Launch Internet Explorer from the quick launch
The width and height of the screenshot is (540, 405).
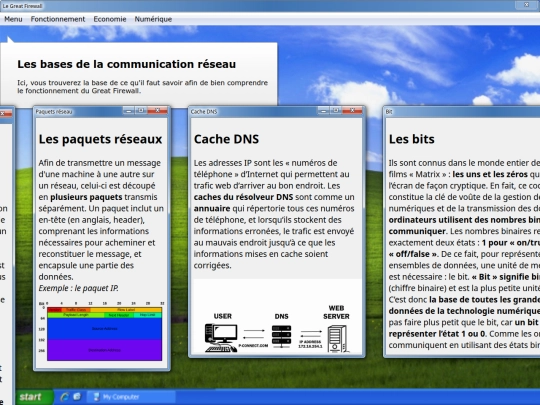[x=64, y=397]
